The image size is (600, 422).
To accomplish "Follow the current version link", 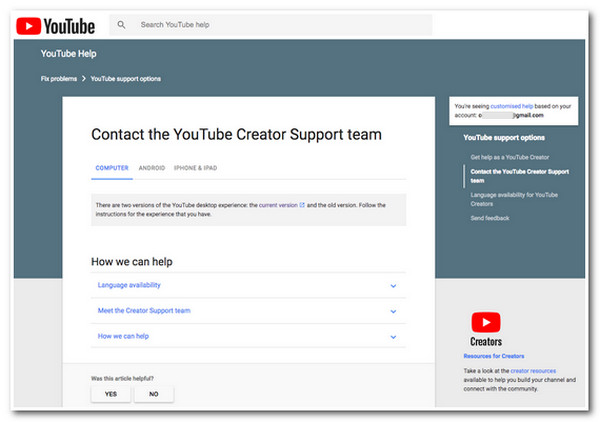I will [278, 205].
